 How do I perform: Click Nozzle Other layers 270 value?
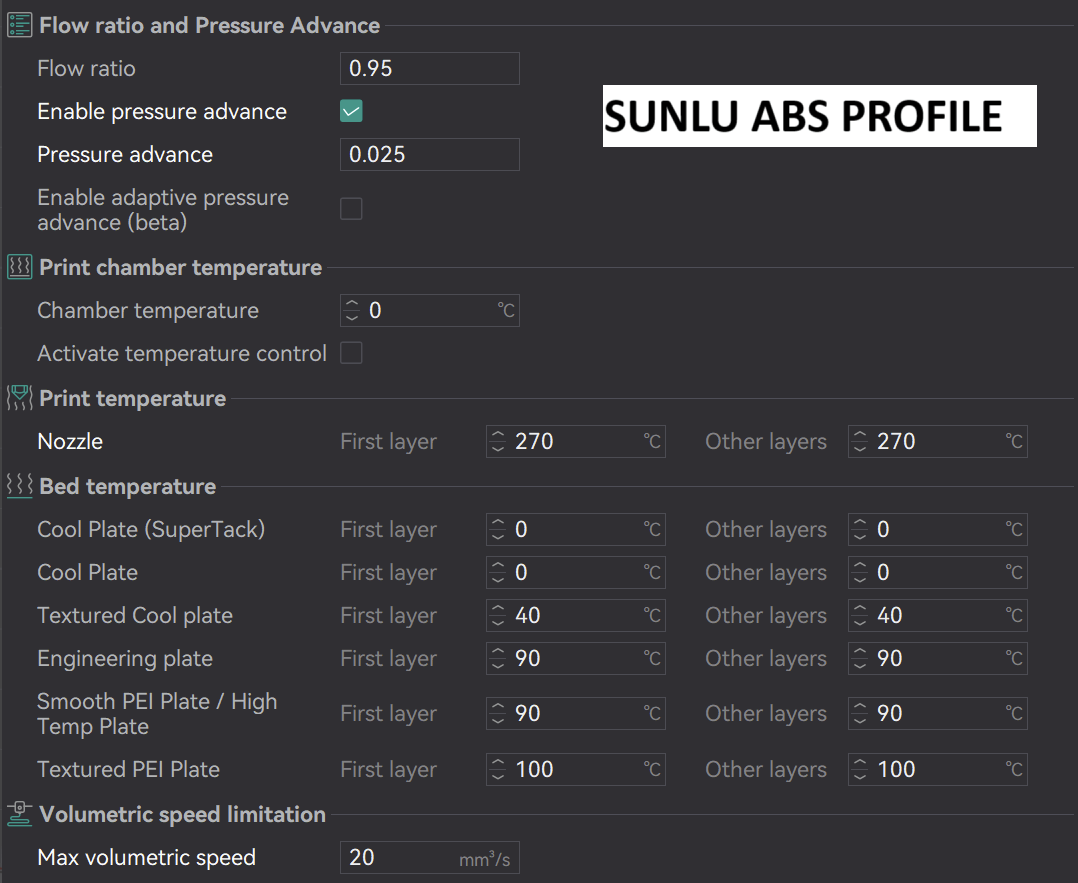(896, 442)
